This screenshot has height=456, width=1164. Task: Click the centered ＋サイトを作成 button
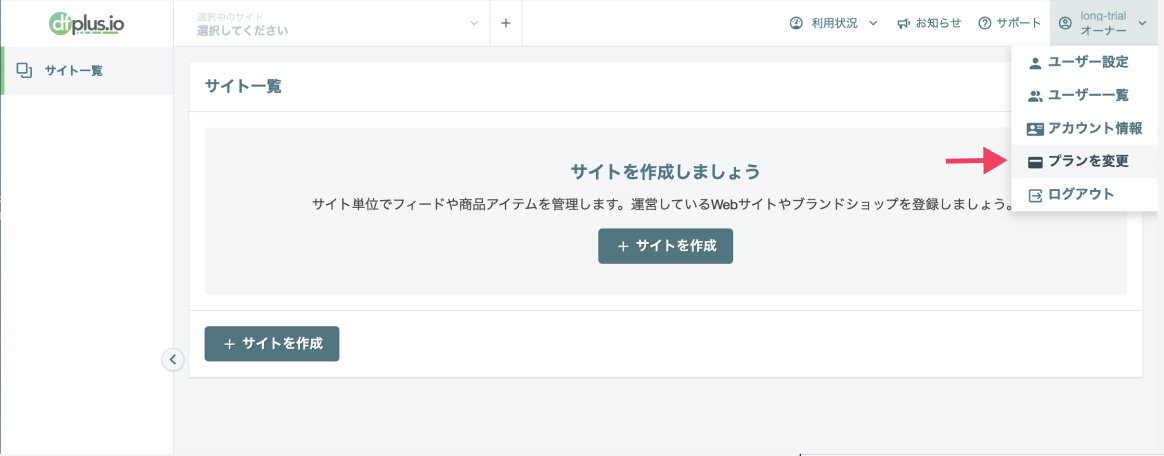pos(665,246)
